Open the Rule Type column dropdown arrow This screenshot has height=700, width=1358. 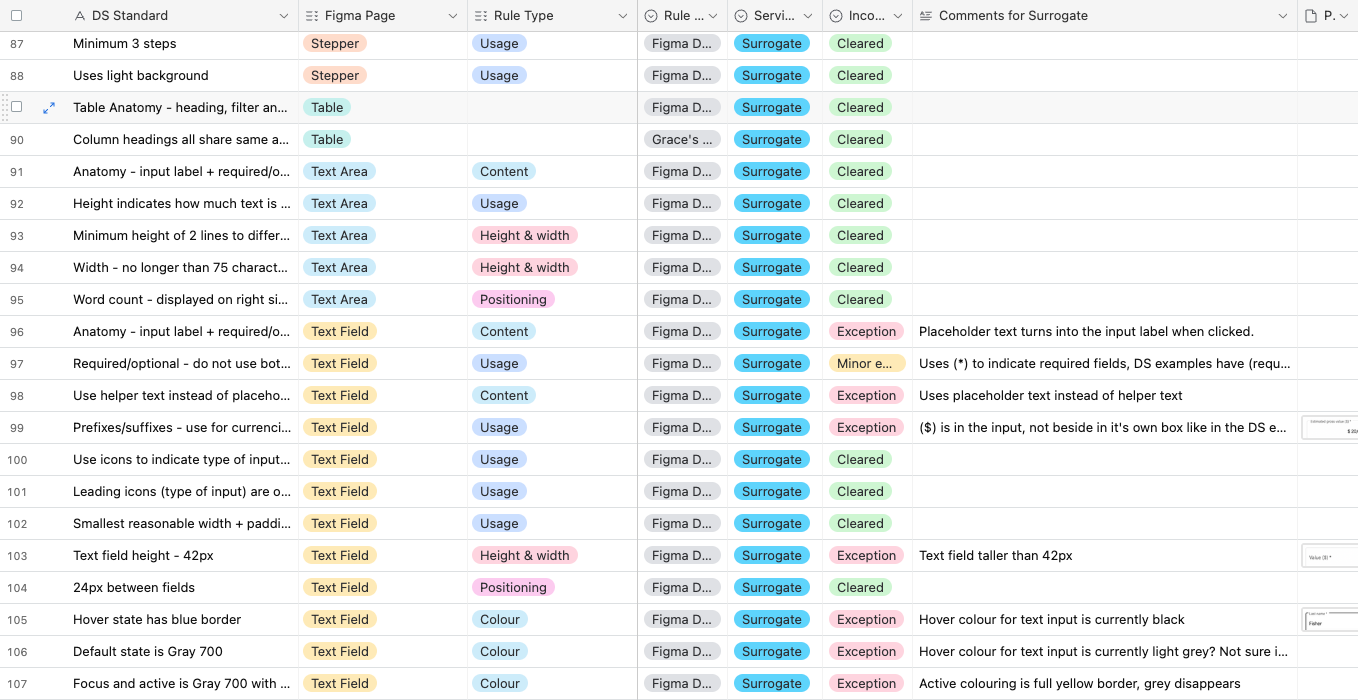pyautogui.click(x=623, y=16)
